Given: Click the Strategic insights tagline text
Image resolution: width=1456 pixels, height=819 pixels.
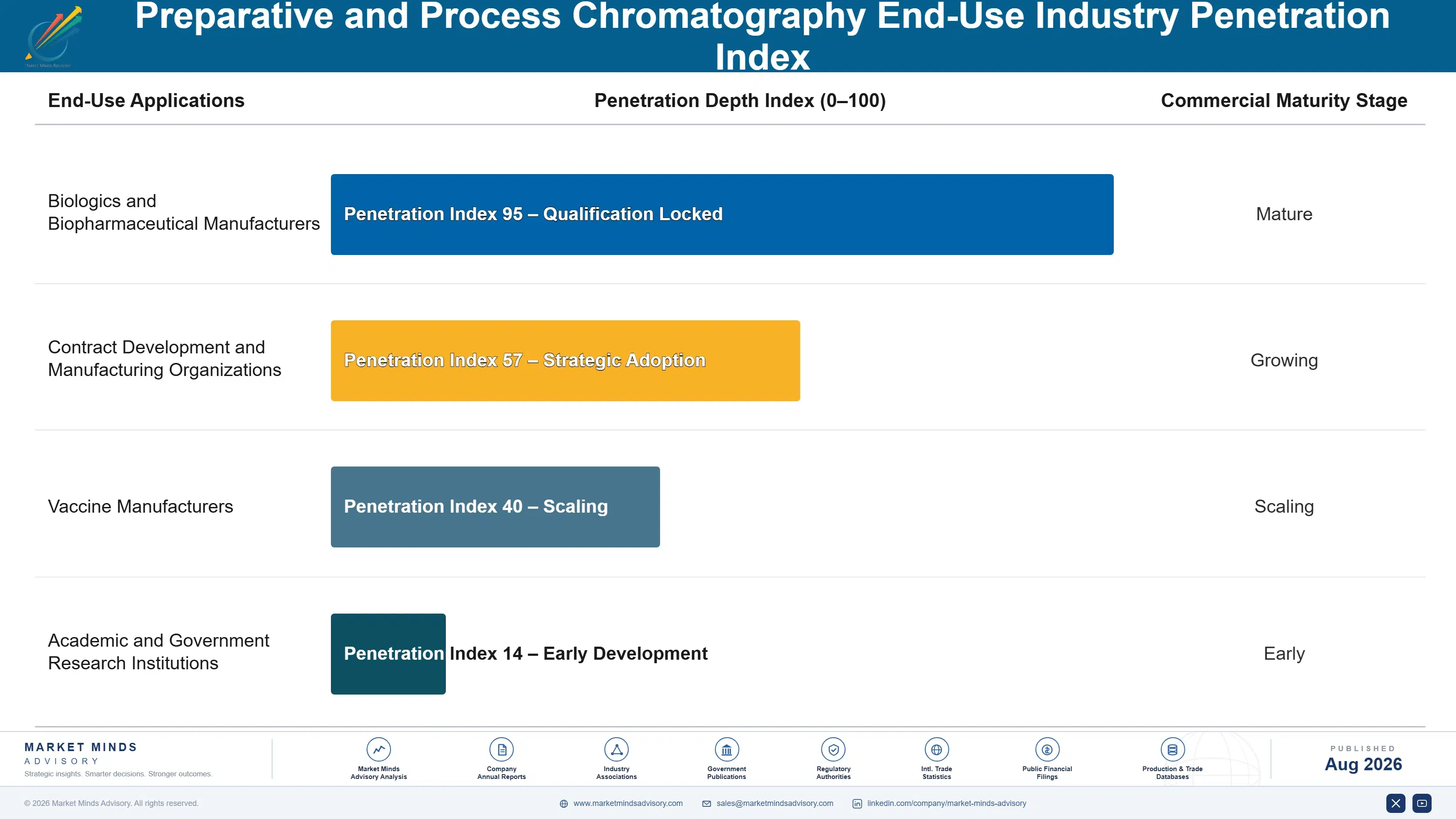Looking at the screenshot, I should (118, 774).
